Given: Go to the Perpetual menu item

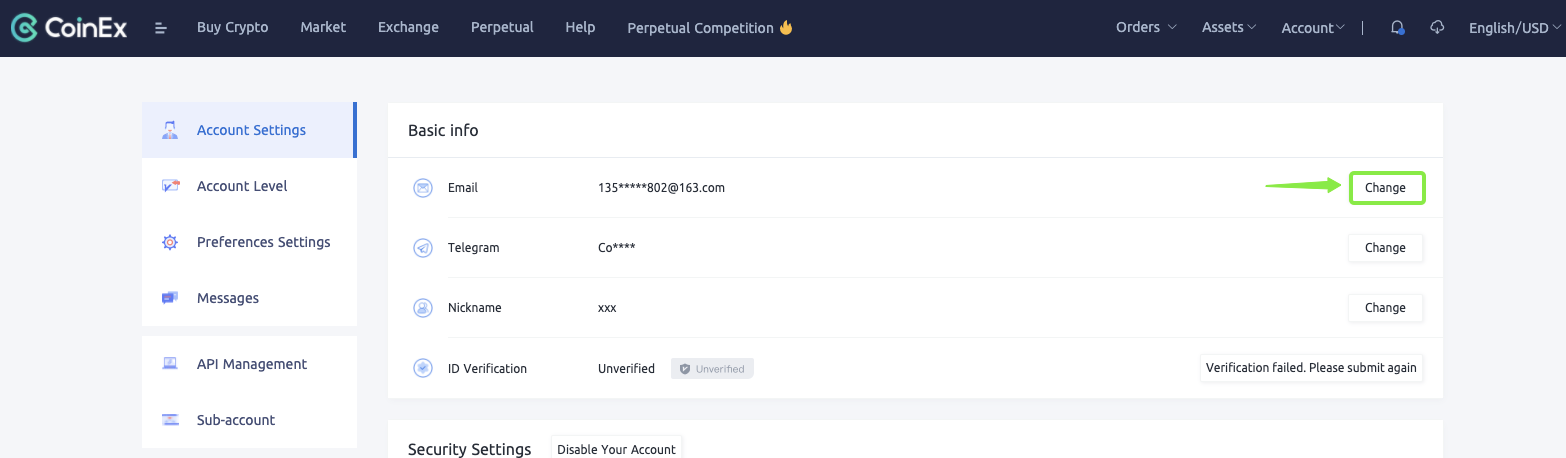Looking at the screenshot, I should 502,28.
